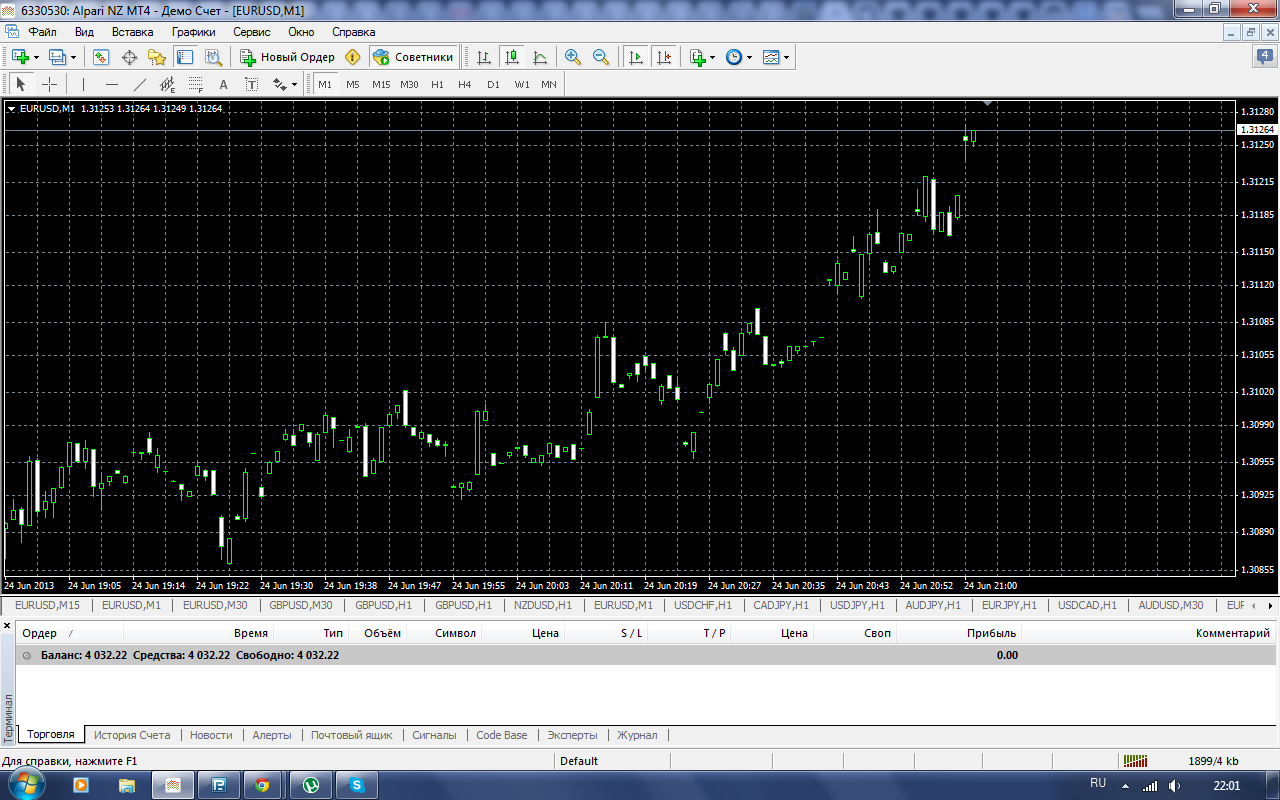This screenshot has width=1280, height=800.
Task: Open the История Счета terminal tab
Action: pyautogui.click(x=132, y=735)
